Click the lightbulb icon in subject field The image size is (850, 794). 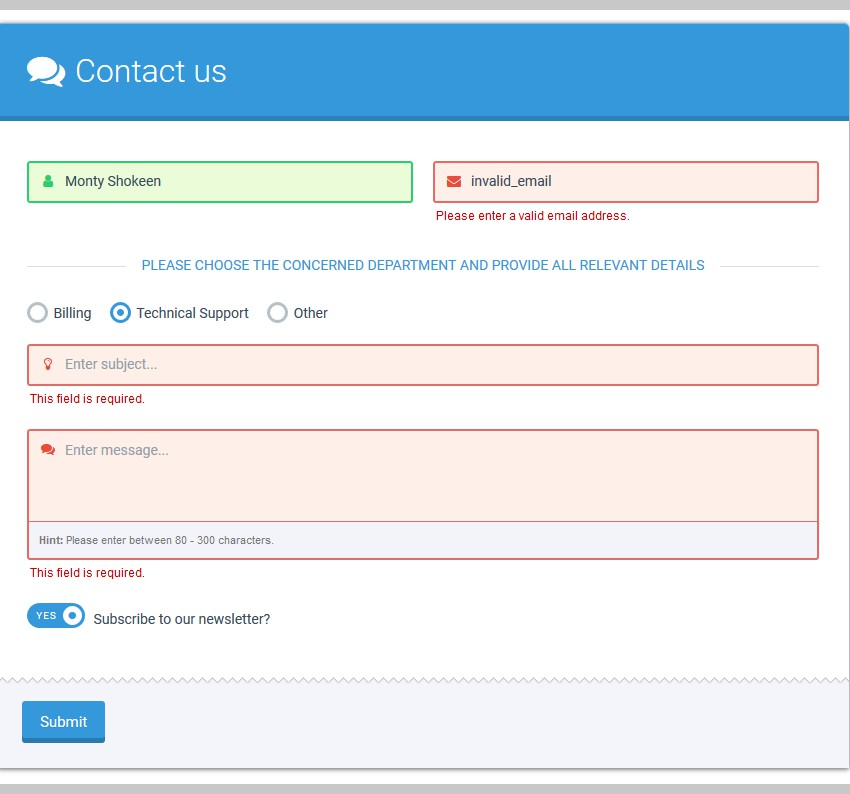tap(48, 364)
